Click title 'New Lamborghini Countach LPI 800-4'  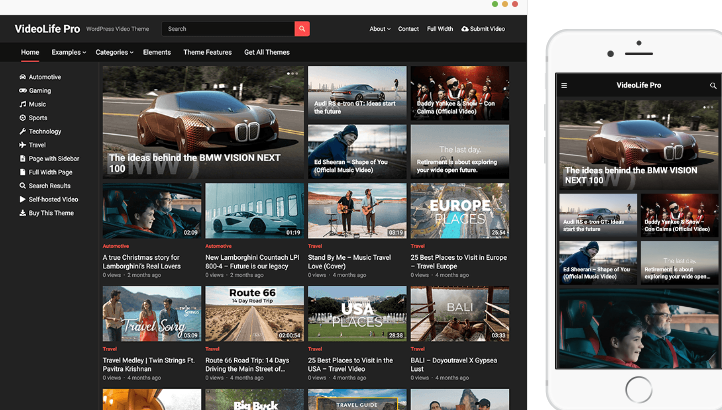[252, 262]
